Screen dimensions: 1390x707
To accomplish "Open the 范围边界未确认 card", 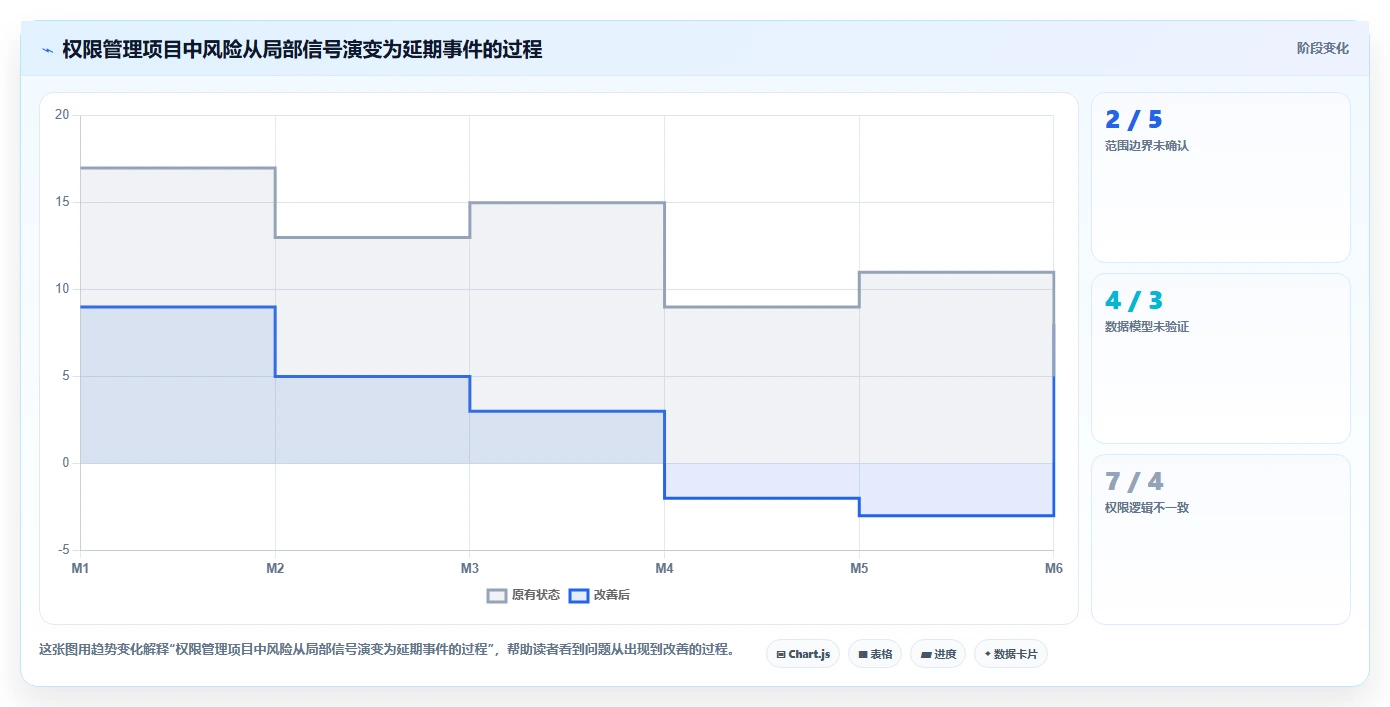I will click(x=1220, y=177).
